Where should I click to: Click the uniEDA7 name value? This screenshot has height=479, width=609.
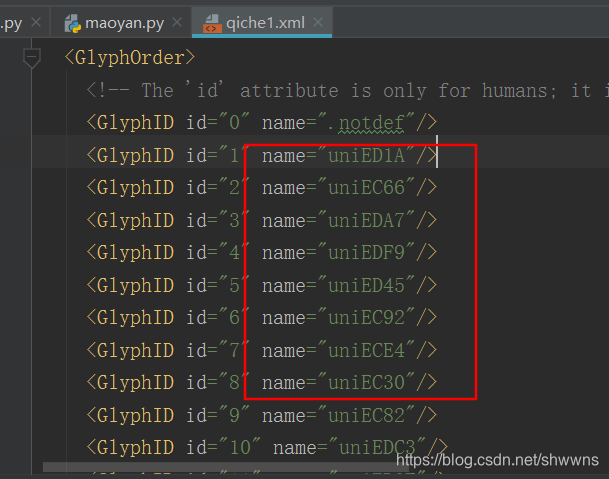[x=366, y=221]
